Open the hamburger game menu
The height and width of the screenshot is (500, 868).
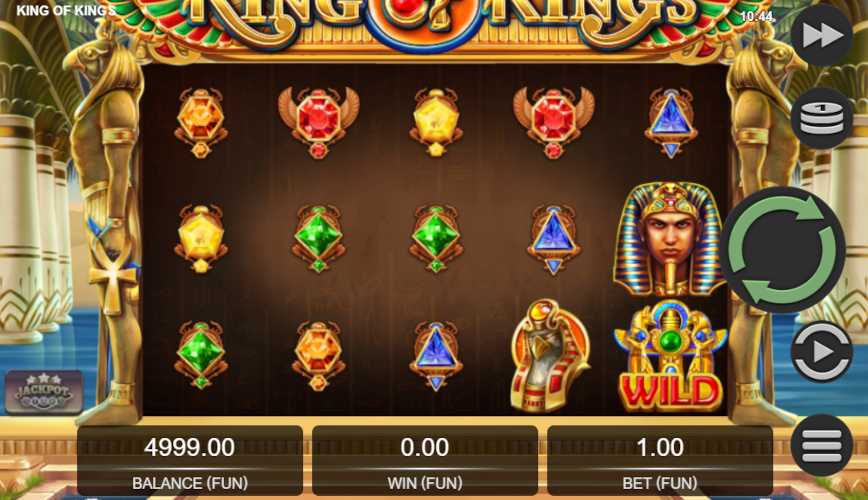[822, 445]
